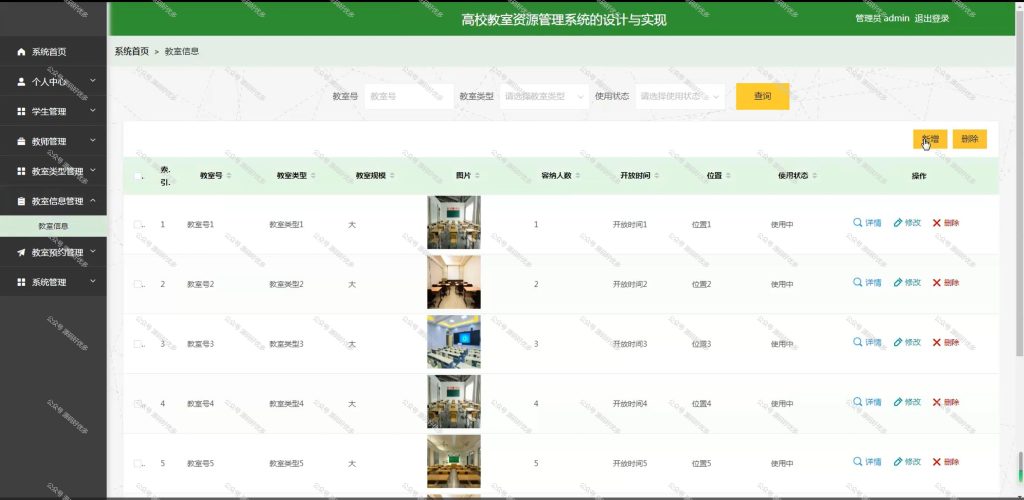Collapse 教室信息管理 submenu chevron
1024x500 pixels.
[93, 201]
